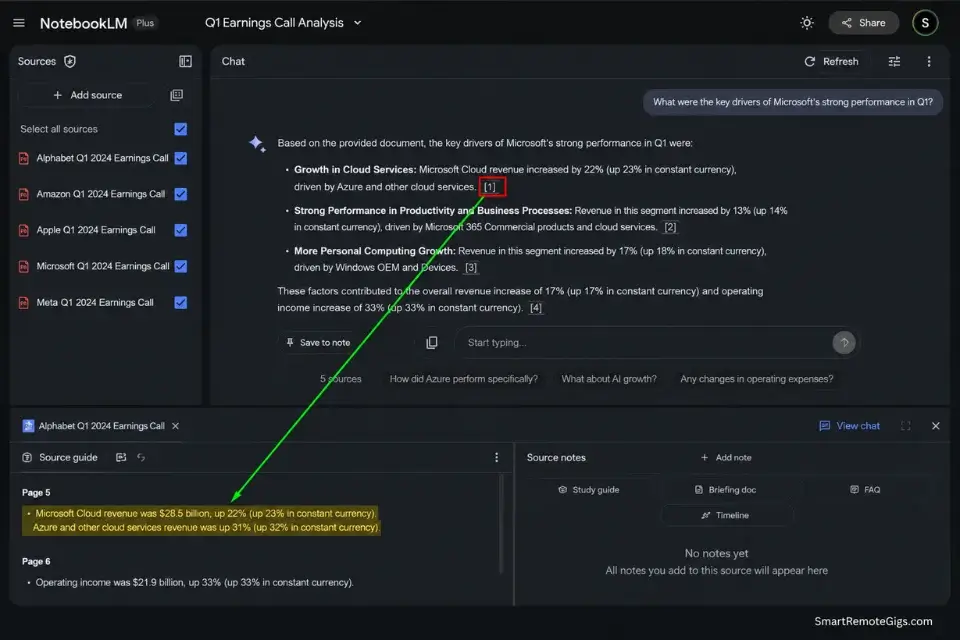The image size is (960, 640).
Task: Click the Share button
Action: pyautogui.click(x=863, y=23)
